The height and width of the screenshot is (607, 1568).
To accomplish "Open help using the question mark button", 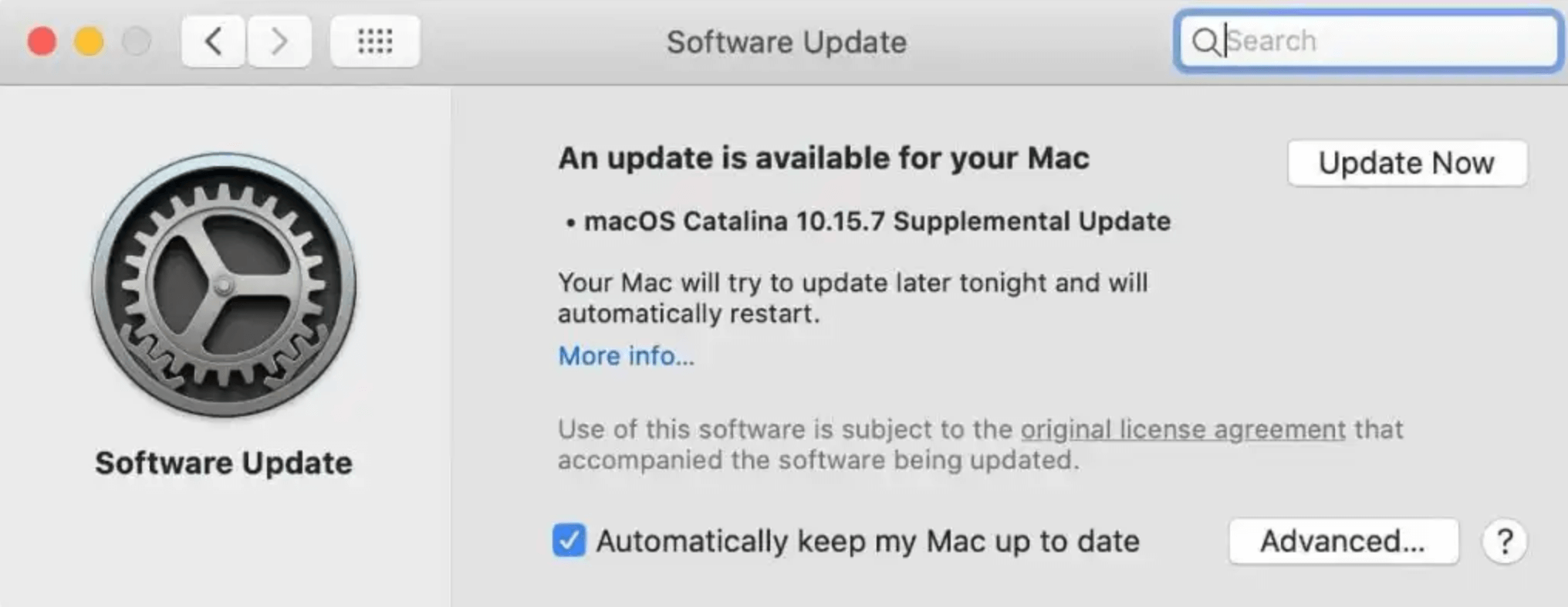I will (1505, 541).
